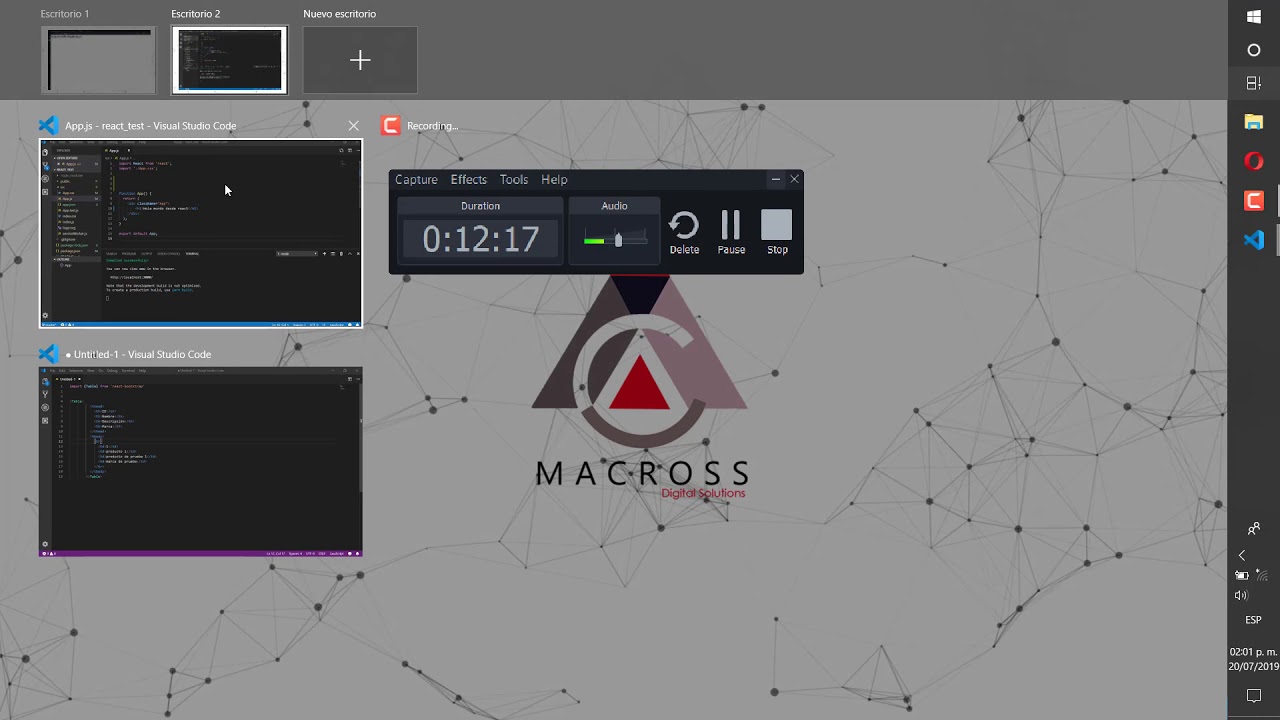Open the Capture menu in recorder
This screenshot has width=1280, height=720.
pos(416,180)
